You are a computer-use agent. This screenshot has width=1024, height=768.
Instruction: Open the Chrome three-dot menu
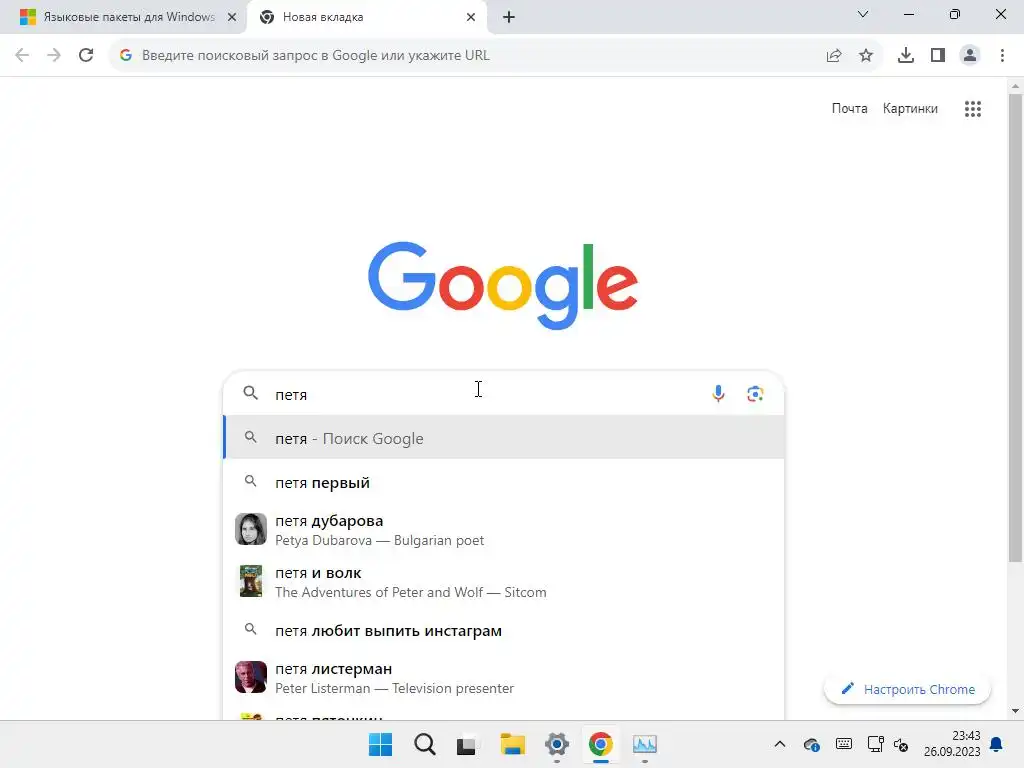(1002, 56)
